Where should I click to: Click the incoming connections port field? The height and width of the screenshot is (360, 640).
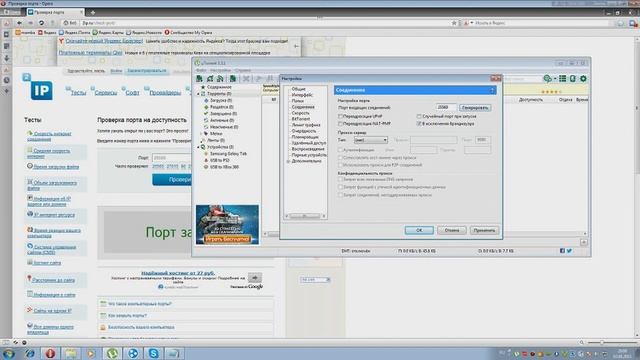click(x=446, y=107)
